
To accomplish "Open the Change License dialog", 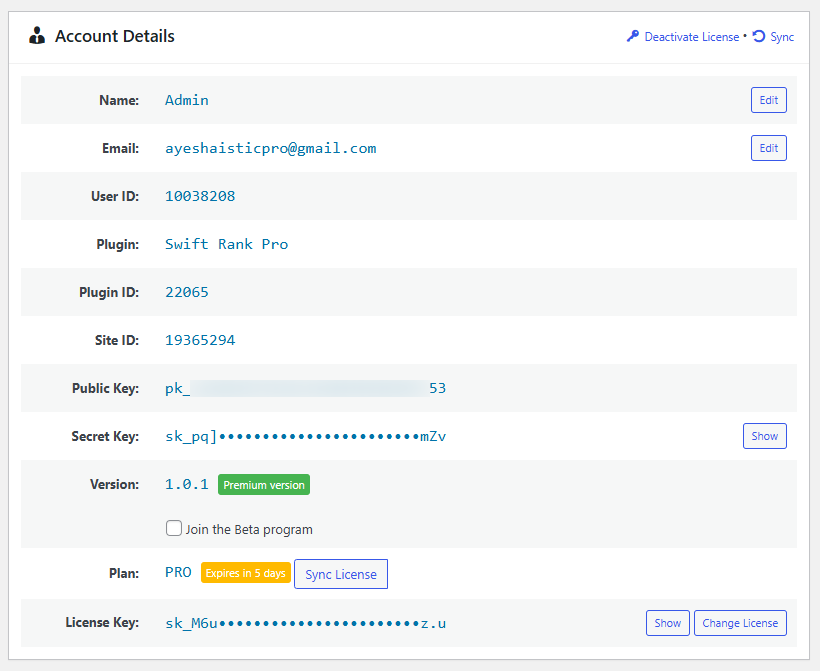I will coord(740,622).
